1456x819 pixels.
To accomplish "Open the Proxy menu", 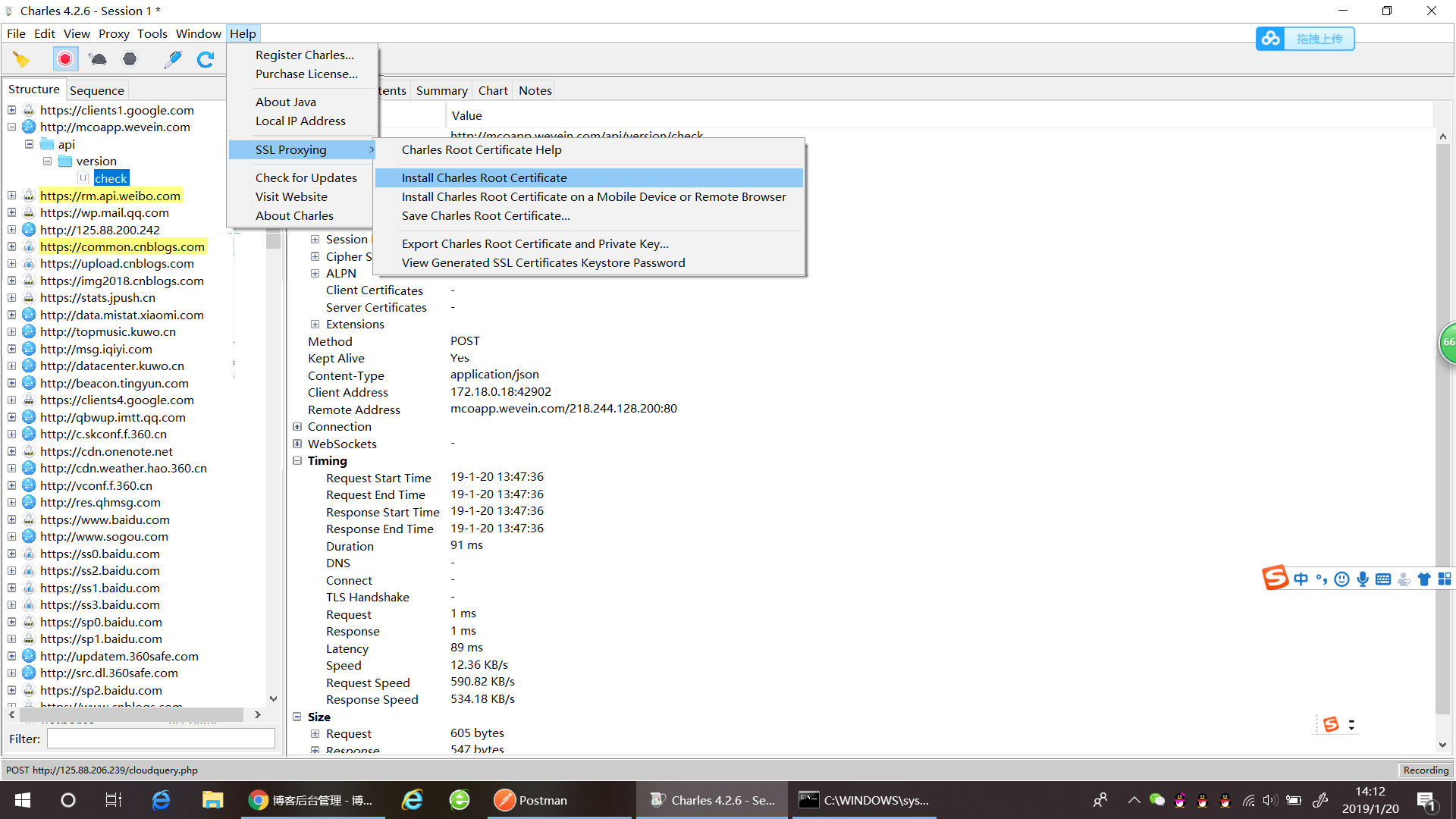I will click(114, 33).
